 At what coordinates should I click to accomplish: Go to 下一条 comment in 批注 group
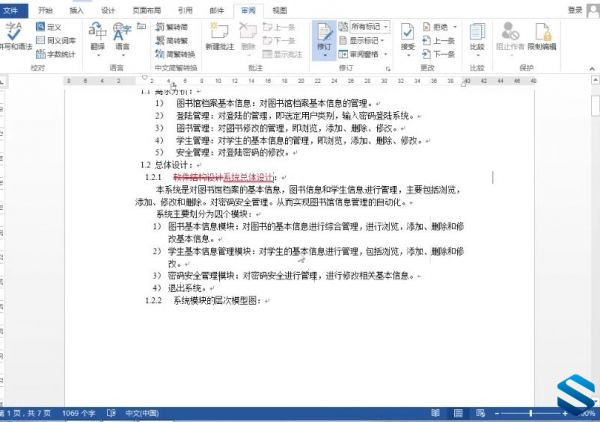tap(279, 41)
